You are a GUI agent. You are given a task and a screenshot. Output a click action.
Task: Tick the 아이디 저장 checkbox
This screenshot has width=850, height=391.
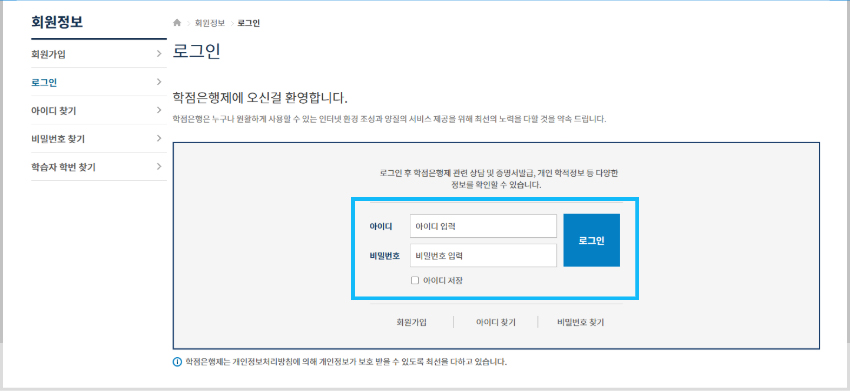click(415, 280)
